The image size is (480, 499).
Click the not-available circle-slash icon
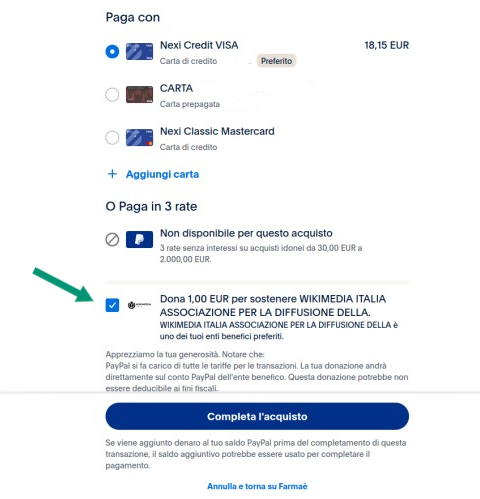(x=112, y=239)
